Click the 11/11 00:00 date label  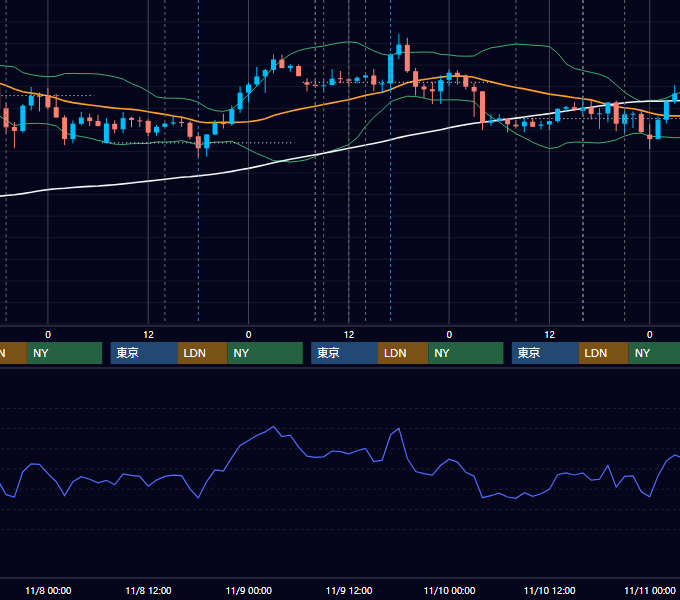pos(650,590)
